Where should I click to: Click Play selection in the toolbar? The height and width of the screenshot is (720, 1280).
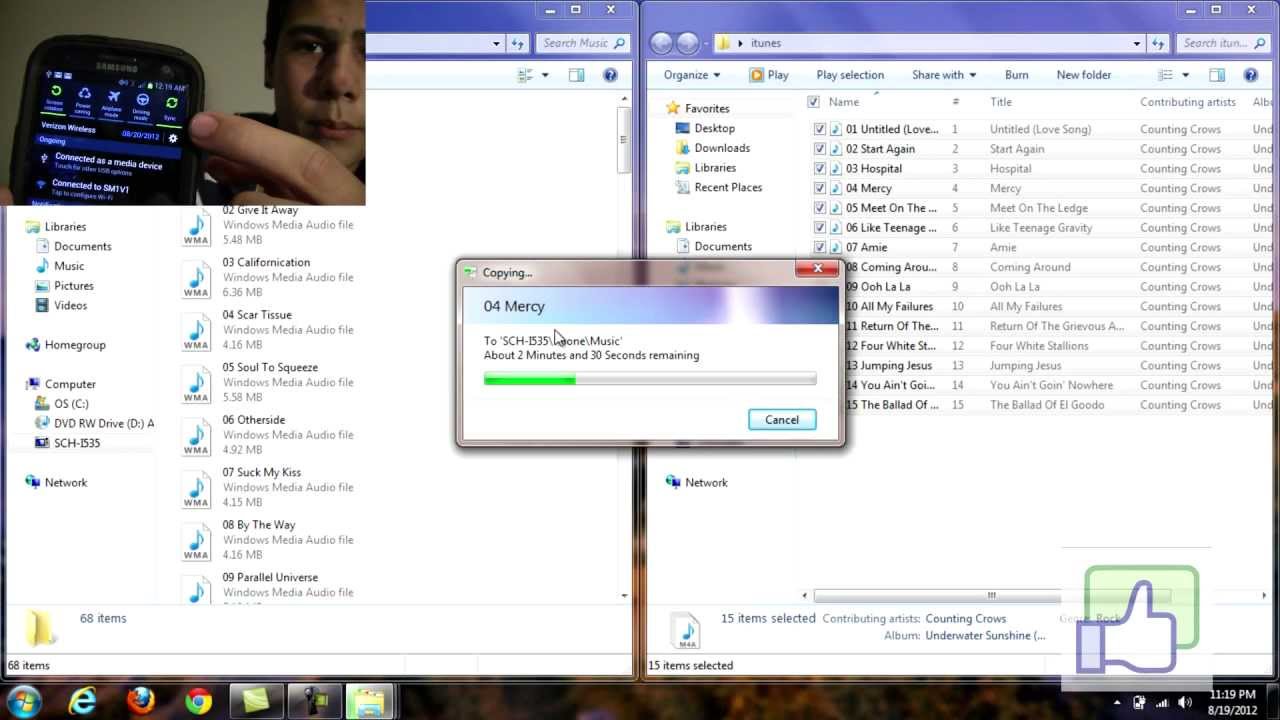(x=850, y=75)
